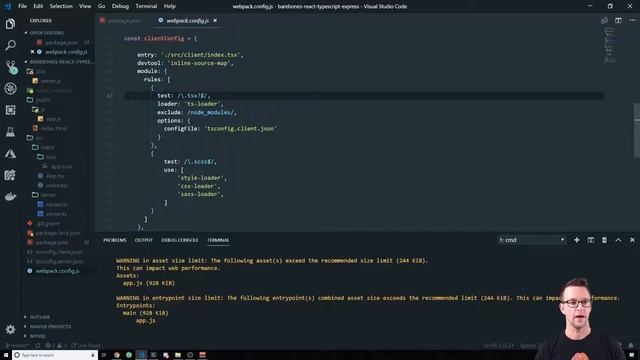The image size is (640, 360).
Task: Open the Search view in activity bar
Action: pos(10,45)
